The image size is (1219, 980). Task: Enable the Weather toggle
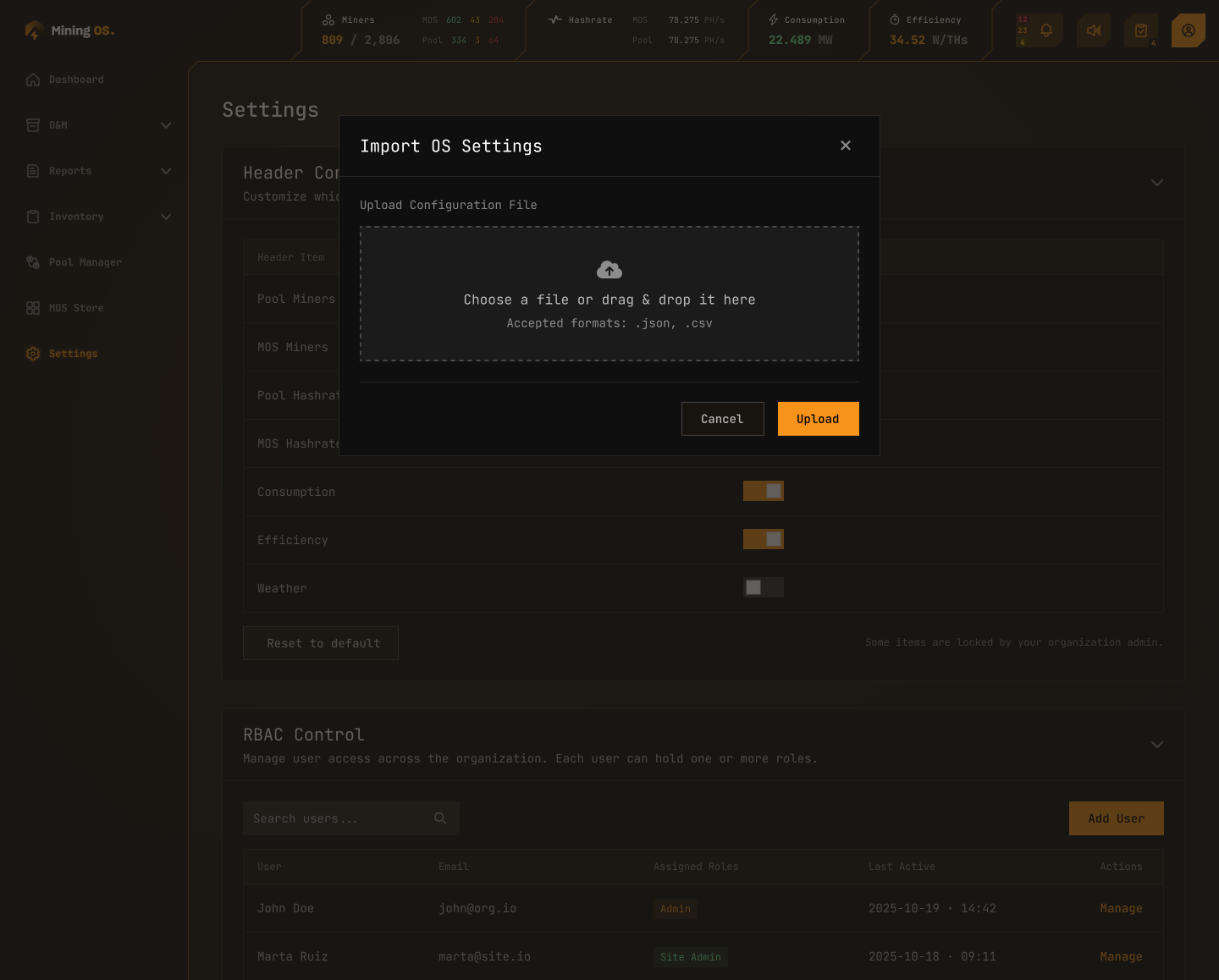pyautogui.click(x=763, y=587)
